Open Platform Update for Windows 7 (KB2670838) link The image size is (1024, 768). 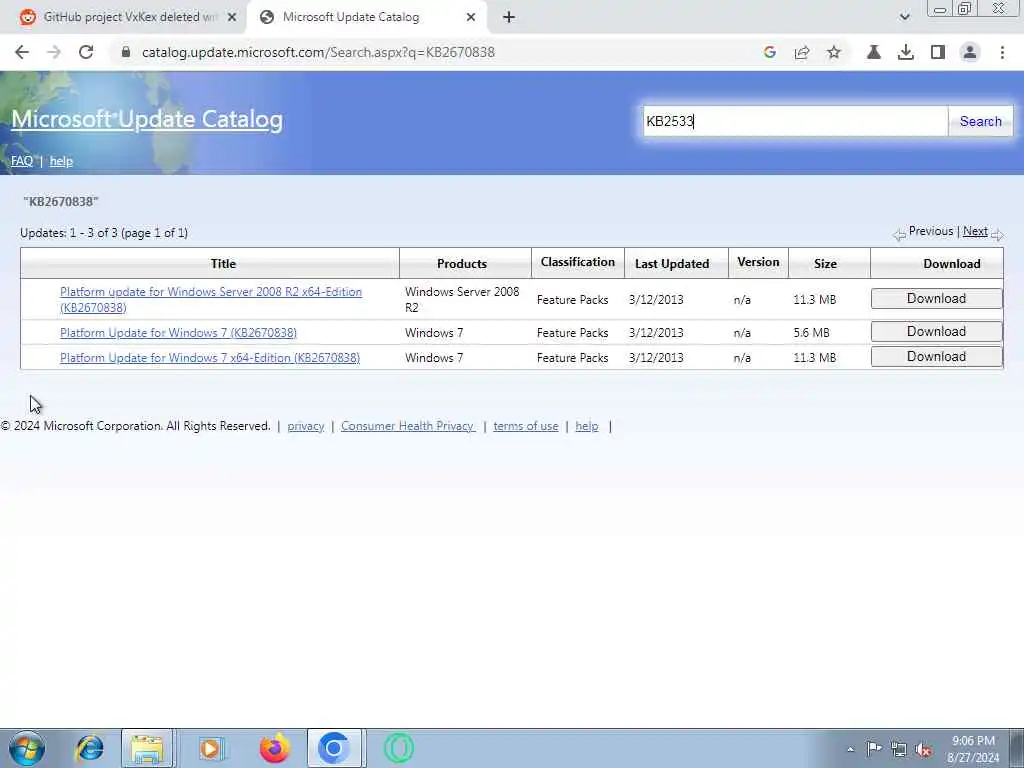(178, 332)
